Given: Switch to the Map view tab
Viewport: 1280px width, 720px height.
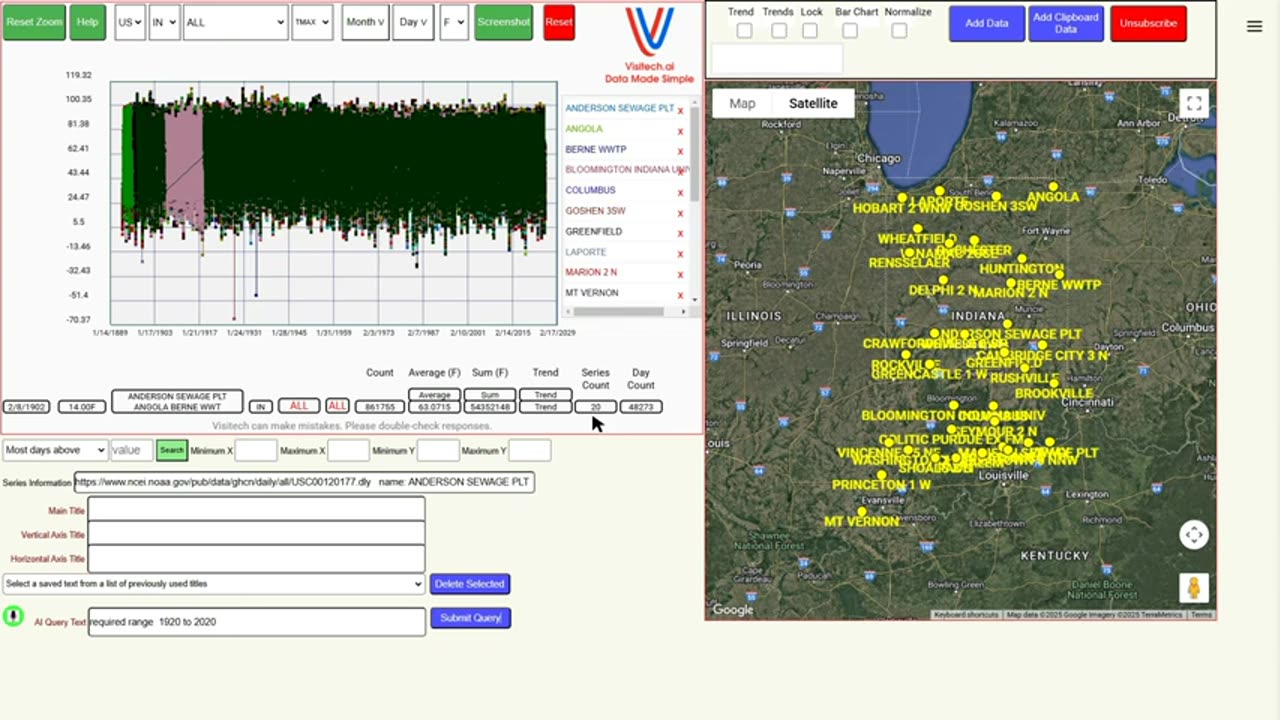Looking at the screenshot, I should click(742, 103).
